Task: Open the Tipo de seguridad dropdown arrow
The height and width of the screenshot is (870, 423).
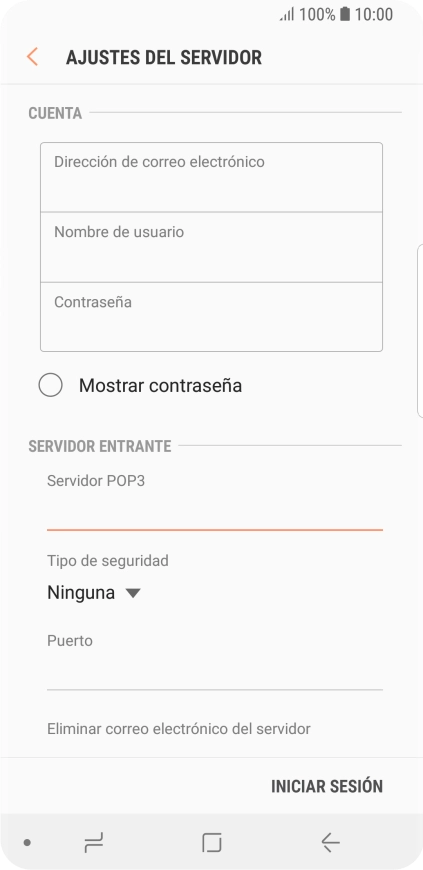Action: pyautogui.click(x=133, y=593)
